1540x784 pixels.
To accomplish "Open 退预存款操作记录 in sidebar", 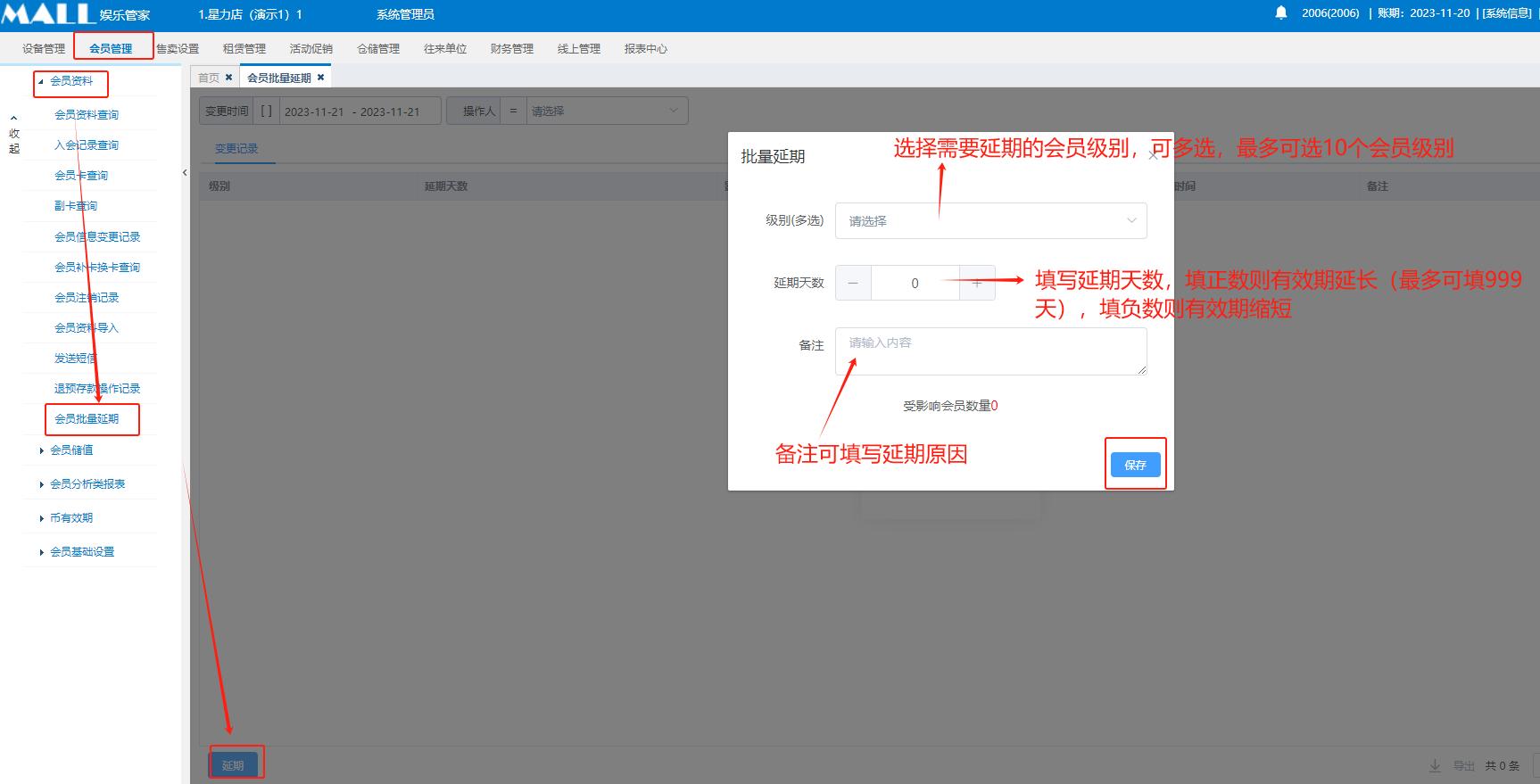I will point(97,389).
